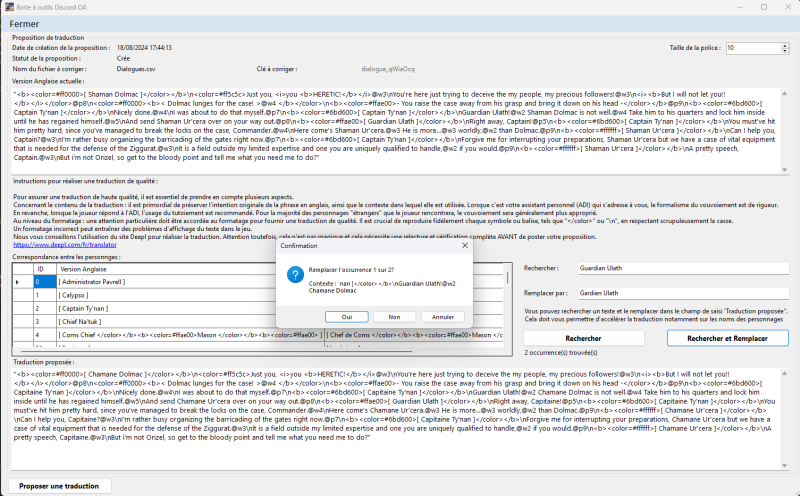Minimize the Boîte à outils window

click(x=740, y=7)
